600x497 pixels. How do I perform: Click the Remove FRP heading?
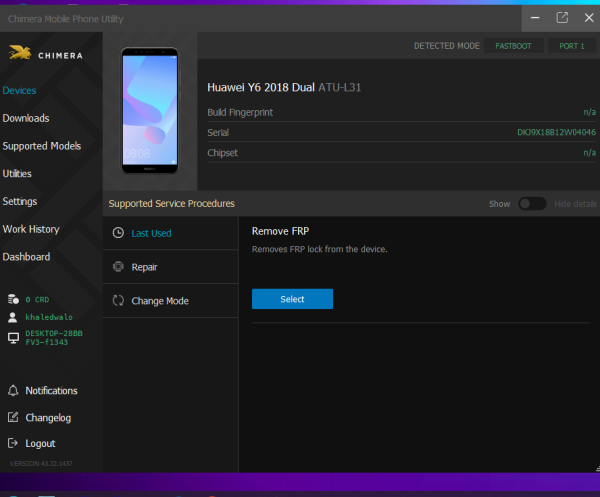280,231
